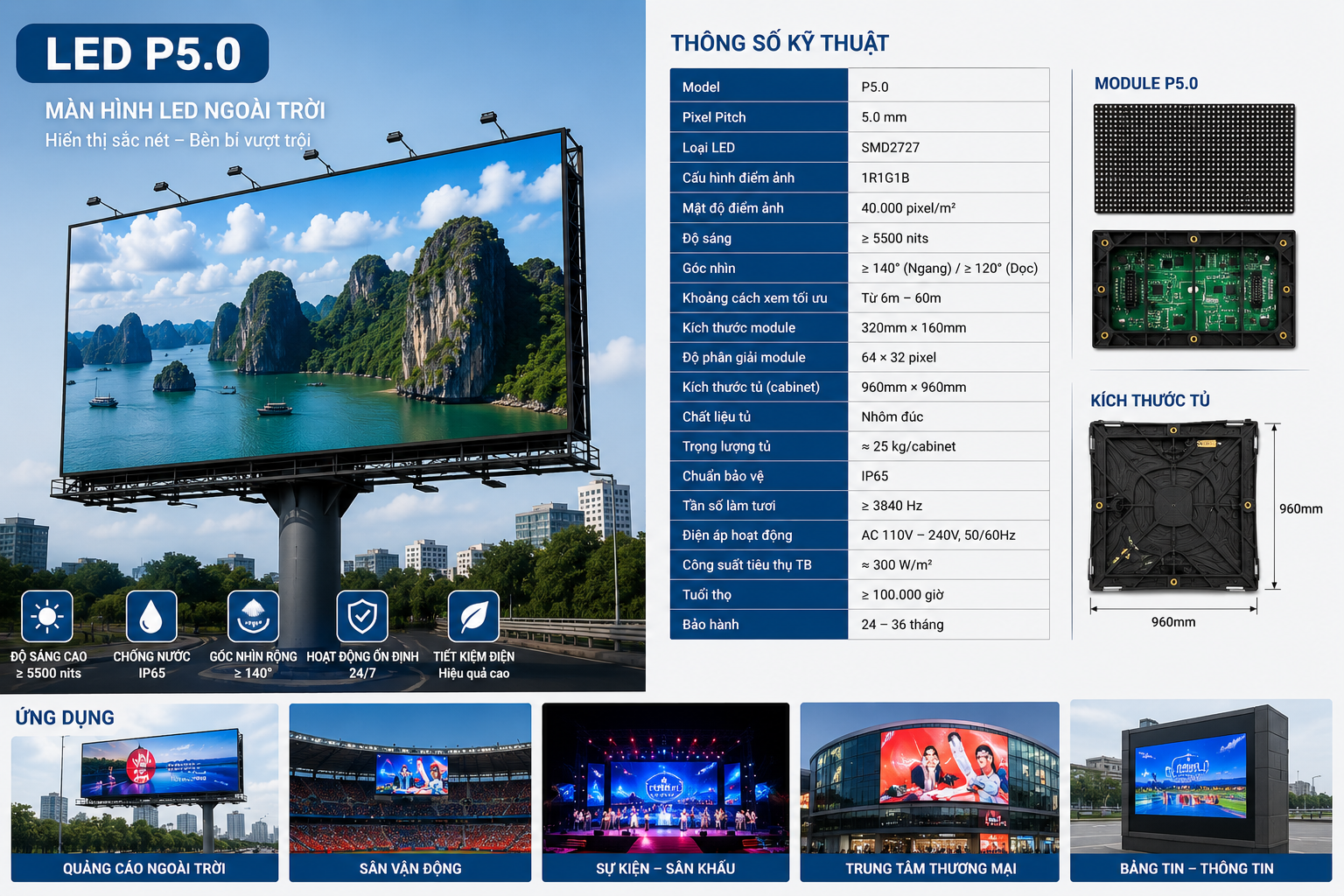Select the shield checkmark stability icon
The image size is (1344, 896).
point(362,616)
